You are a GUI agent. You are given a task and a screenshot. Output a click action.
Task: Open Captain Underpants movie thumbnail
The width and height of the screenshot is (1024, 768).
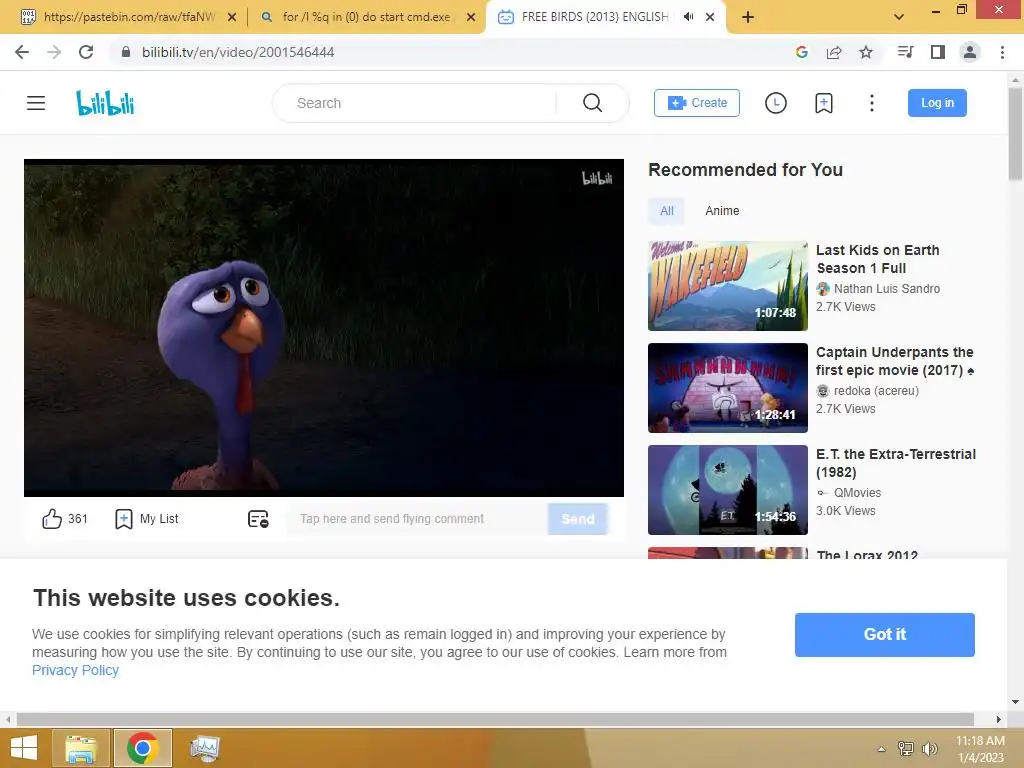[x=728, y=388]
